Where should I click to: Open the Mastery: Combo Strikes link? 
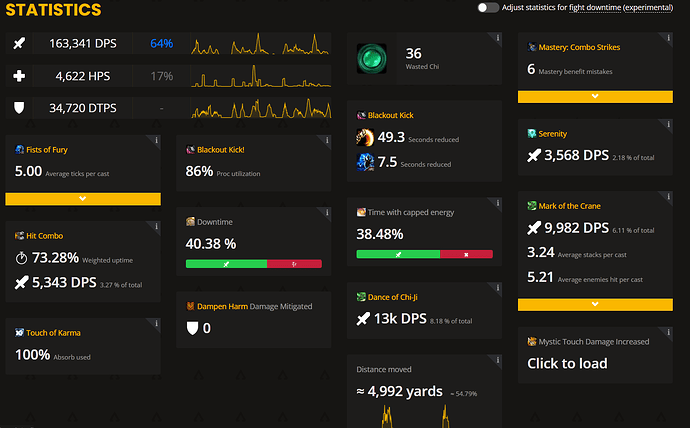coord(579,47)
